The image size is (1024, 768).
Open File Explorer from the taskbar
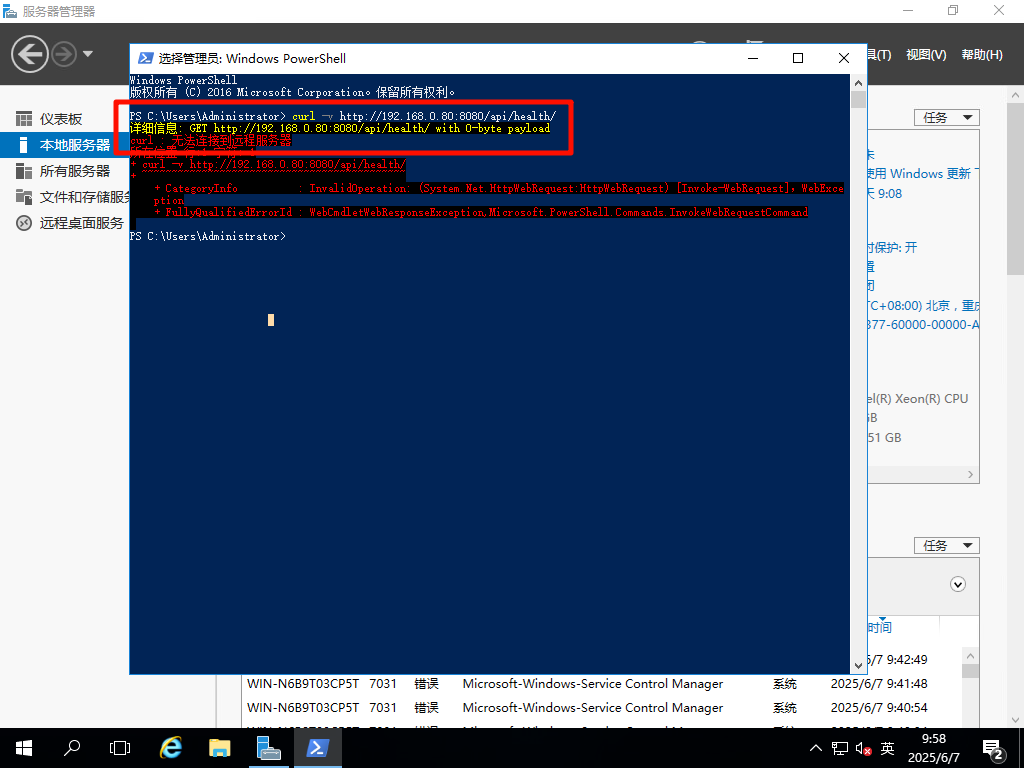pos(219,748)
